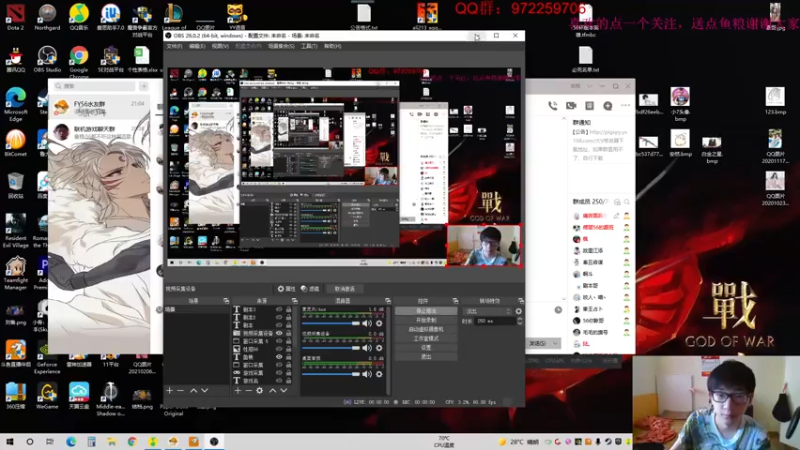Toggle visibility of image source row
This screenshot has height=450, width=800.
point(279,349)
